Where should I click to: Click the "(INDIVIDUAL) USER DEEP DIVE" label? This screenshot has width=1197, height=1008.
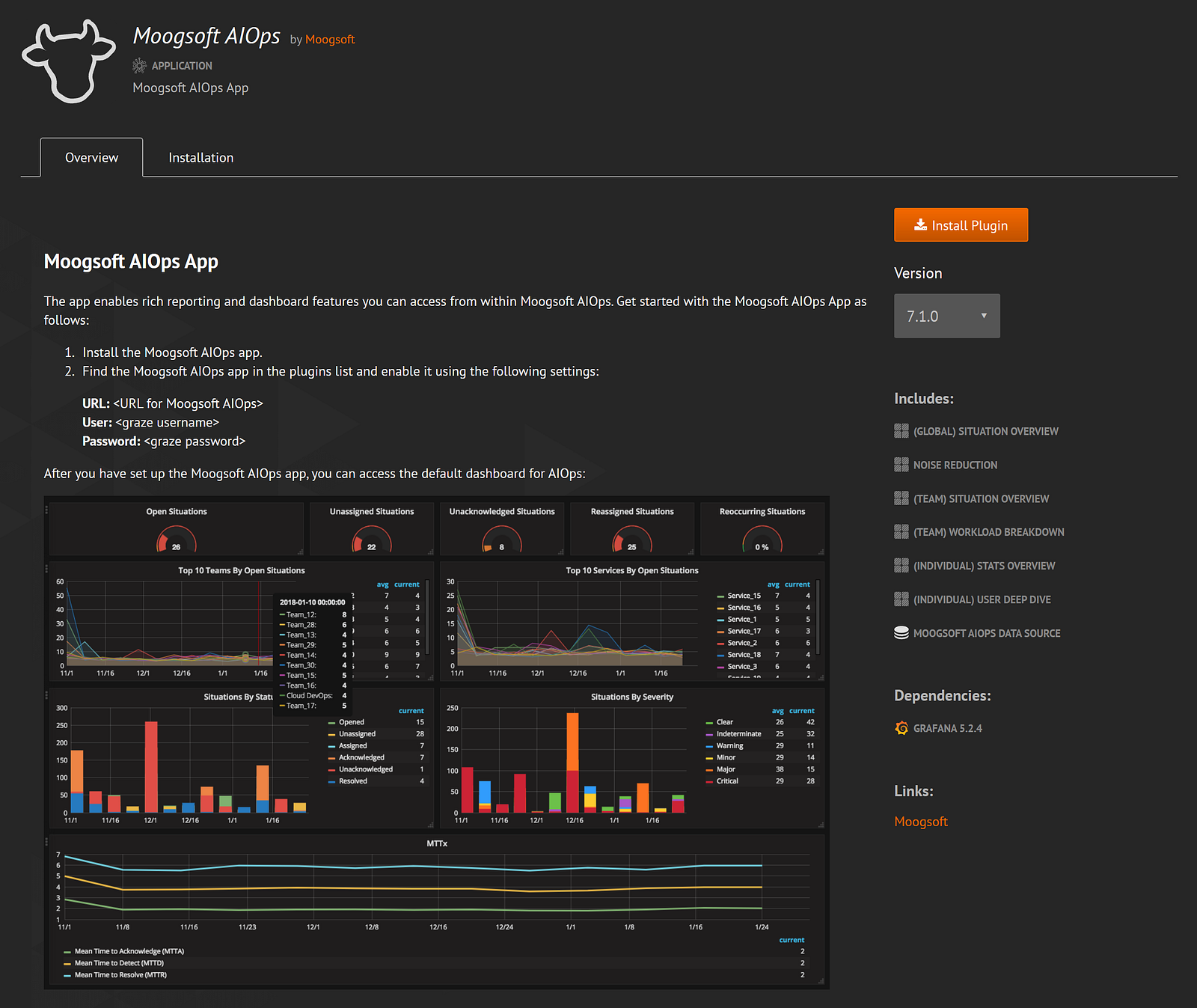point(982,600)
